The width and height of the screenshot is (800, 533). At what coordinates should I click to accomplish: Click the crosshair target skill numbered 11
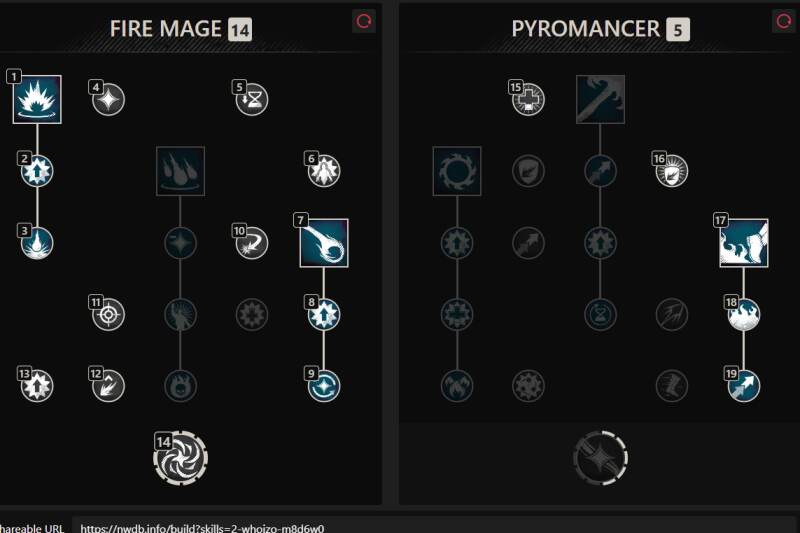coord(109,314)
